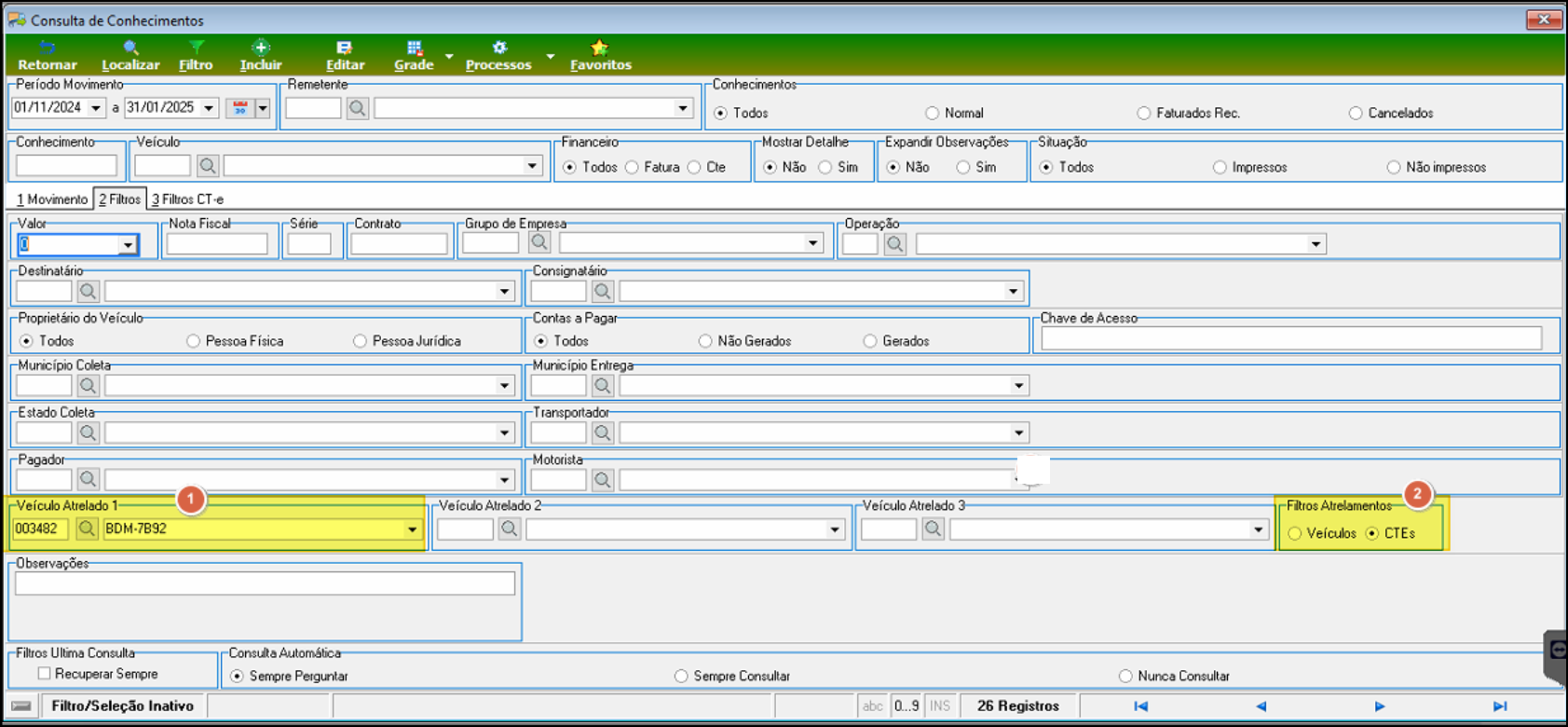The width and height of the screenshot is (1568, 727).
Task: Click the Editar toolbar icon
Action: (x=345, y=48)
